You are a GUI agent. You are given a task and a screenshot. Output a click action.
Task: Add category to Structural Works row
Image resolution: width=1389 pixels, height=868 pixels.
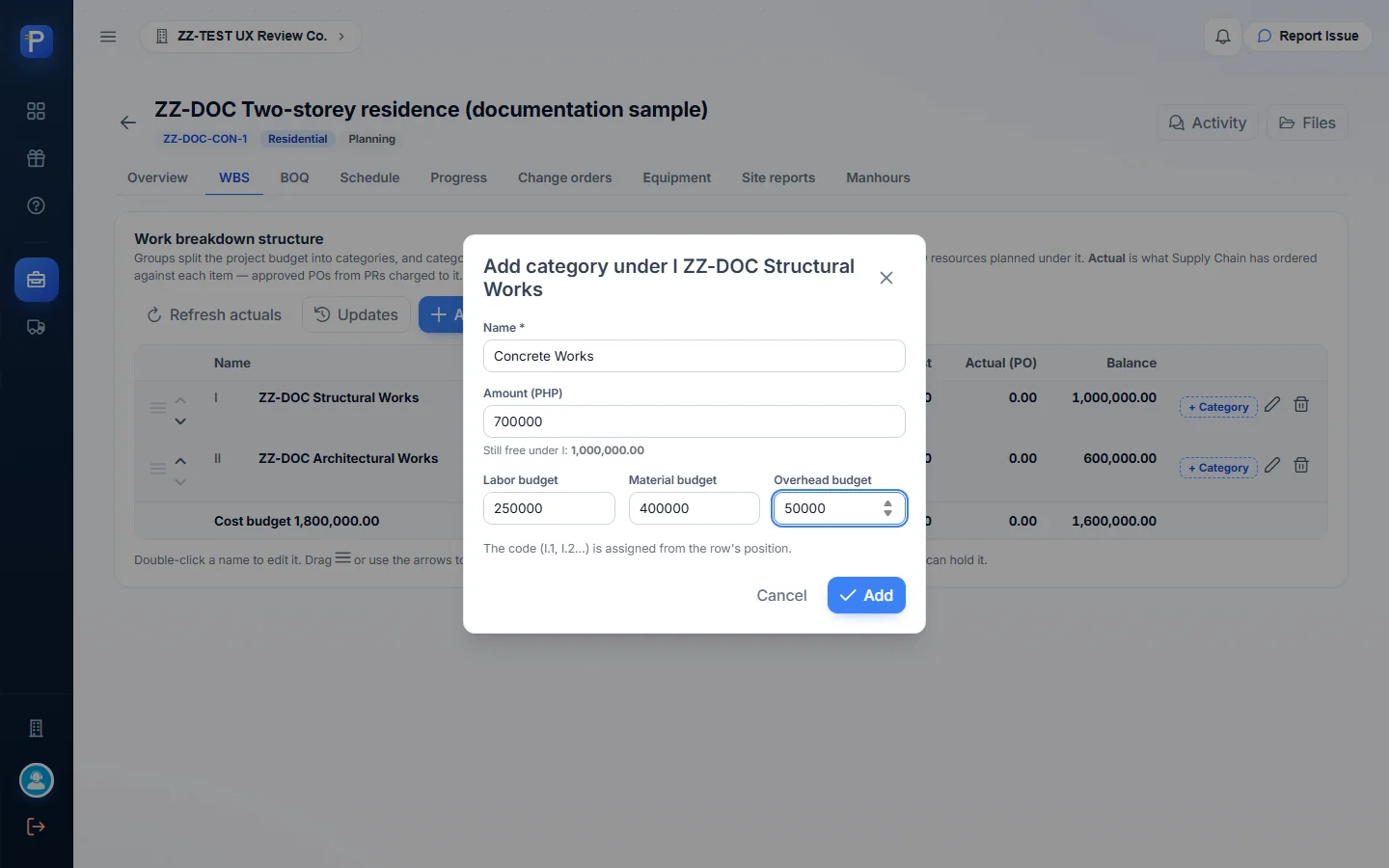[x=1218, y=407]
